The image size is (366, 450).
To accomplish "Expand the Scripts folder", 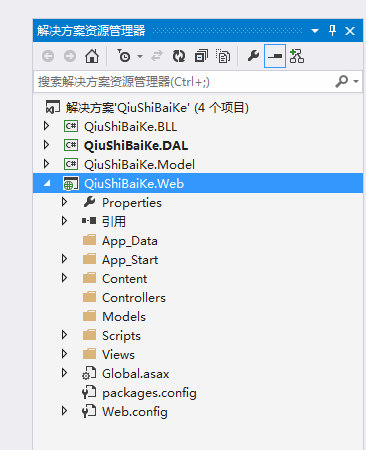I will 64,335.
